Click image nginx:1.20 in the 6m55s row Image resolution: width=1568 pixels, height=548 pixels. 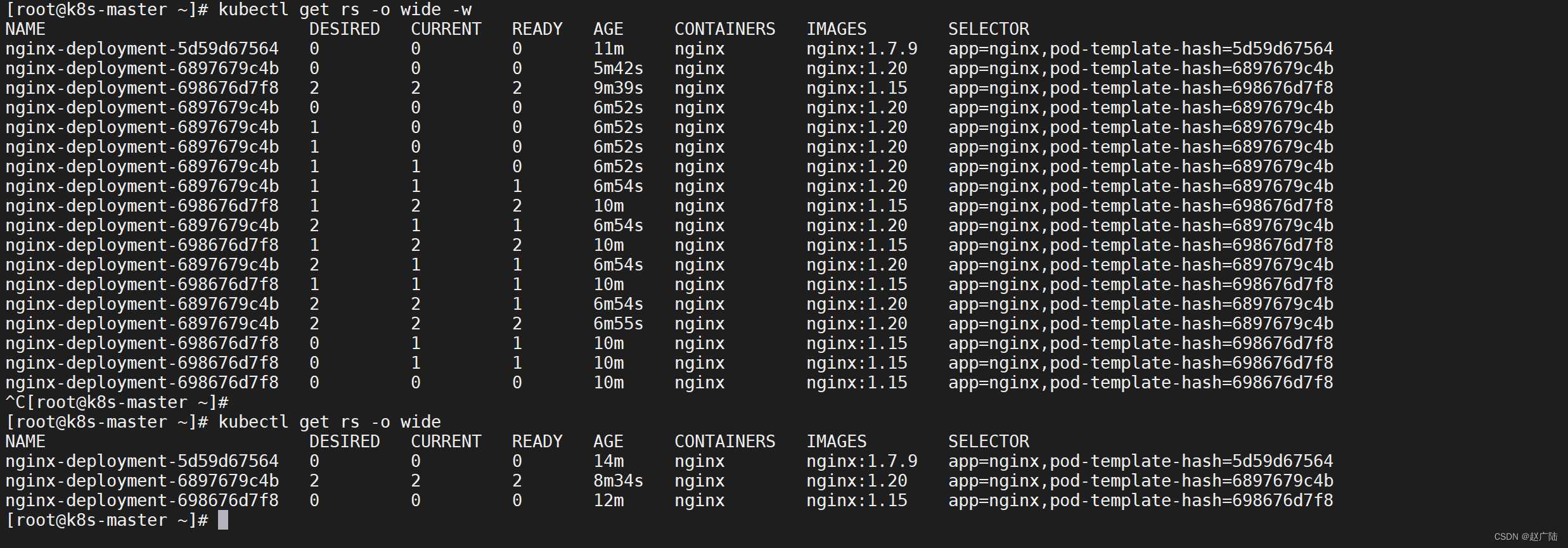(857, 324)
